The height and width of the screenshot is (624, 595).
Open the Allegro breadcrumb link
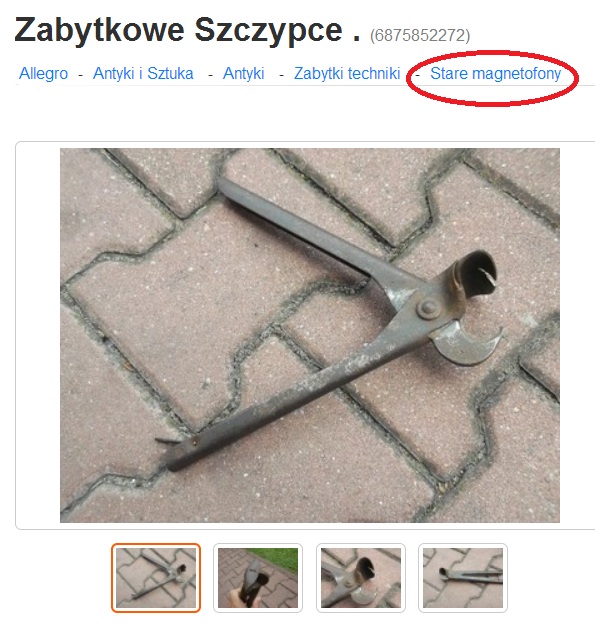(x=43, y=74)
